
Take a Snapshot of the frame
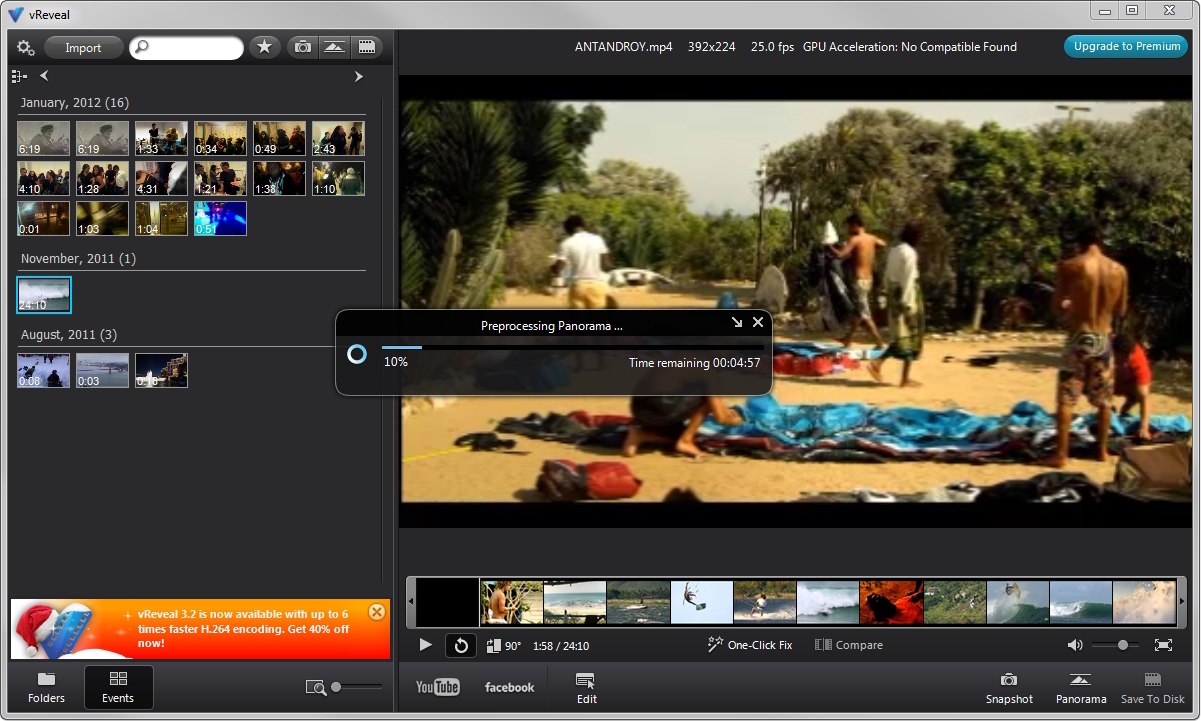click(x=1009, y=688)
